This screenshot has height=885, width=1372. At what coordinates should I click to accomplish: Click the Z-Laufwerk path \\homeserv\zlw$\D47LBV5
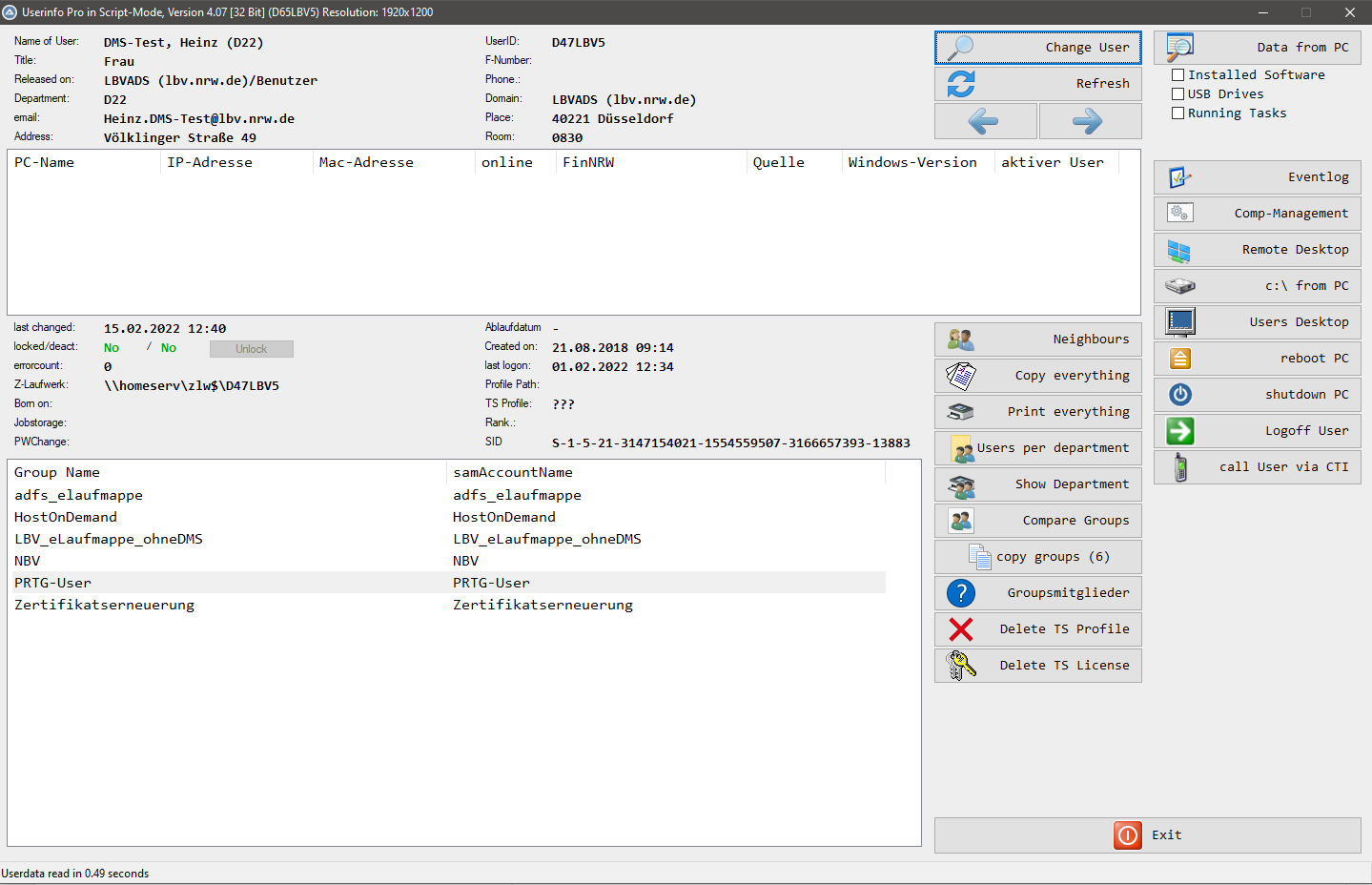[192, 386]
